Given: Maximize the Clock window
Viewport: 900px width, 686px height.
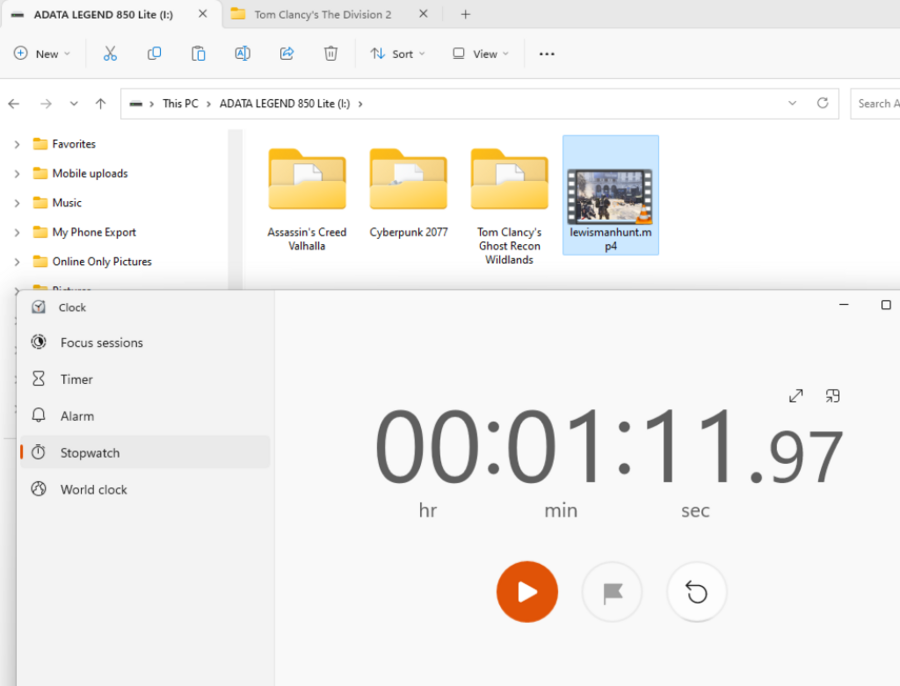Looking at the screenshot, I should [886, 305].
